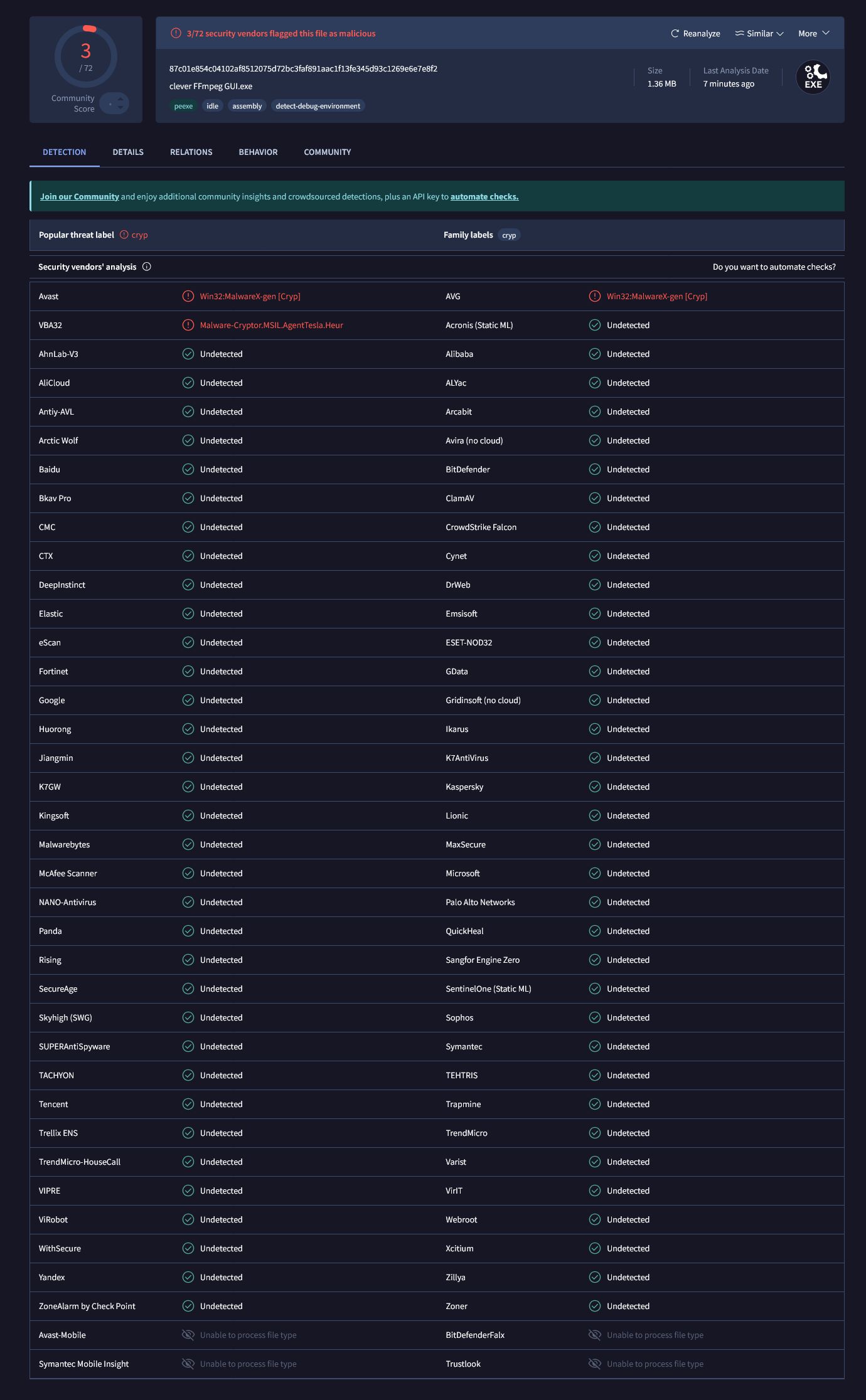The image size is (866, 1400).
Task: Click the alert icon next to Avast detection
Action: tap(188, 296)
